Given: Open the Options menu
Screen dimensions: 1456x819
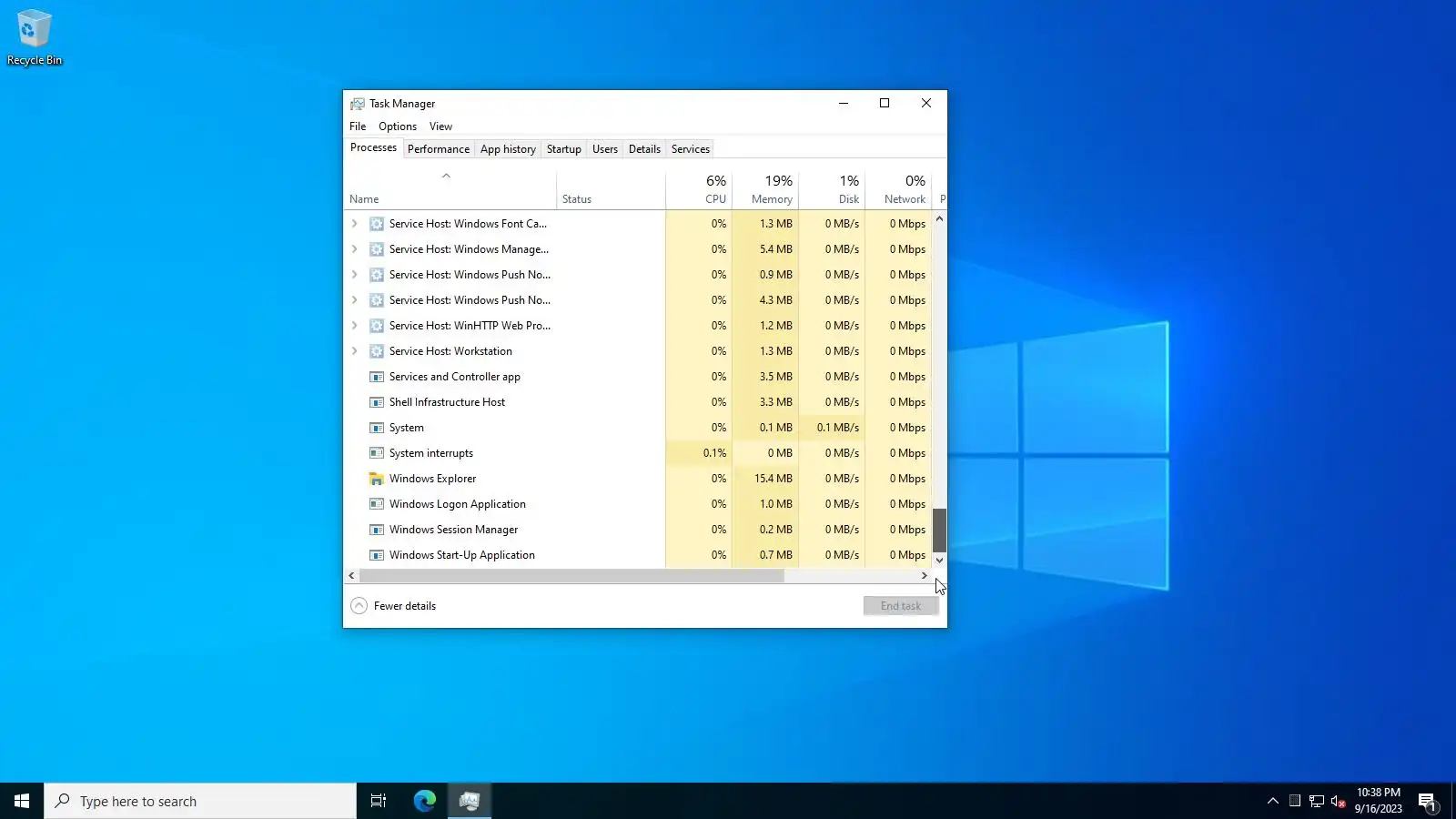Looking at the screenshot, I should [x=398, y=126].
